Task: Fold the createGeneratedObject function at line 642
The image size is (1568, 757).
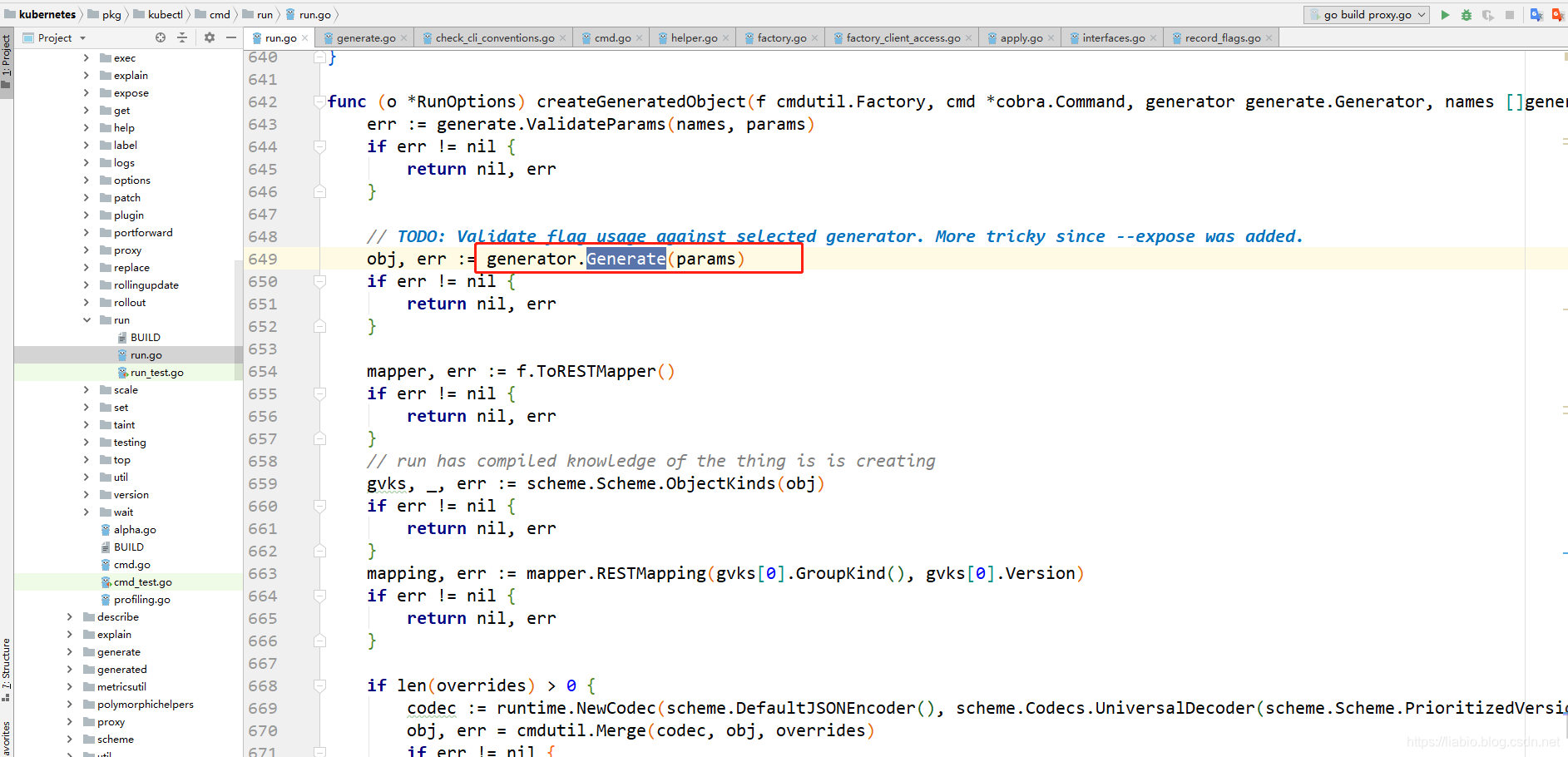Action: [x=319, y=101]
